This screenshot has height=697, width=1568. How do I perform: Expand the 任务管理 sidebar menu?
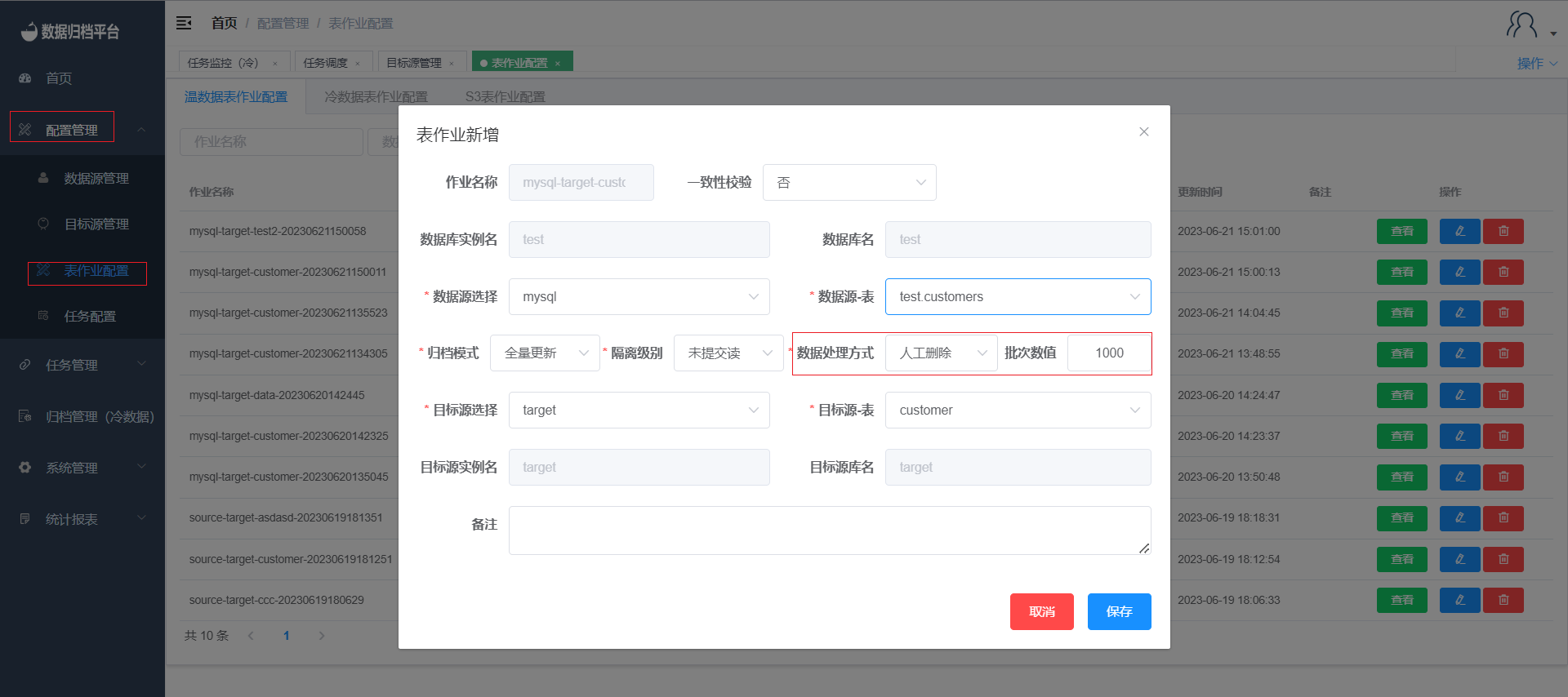click(82, 365)
